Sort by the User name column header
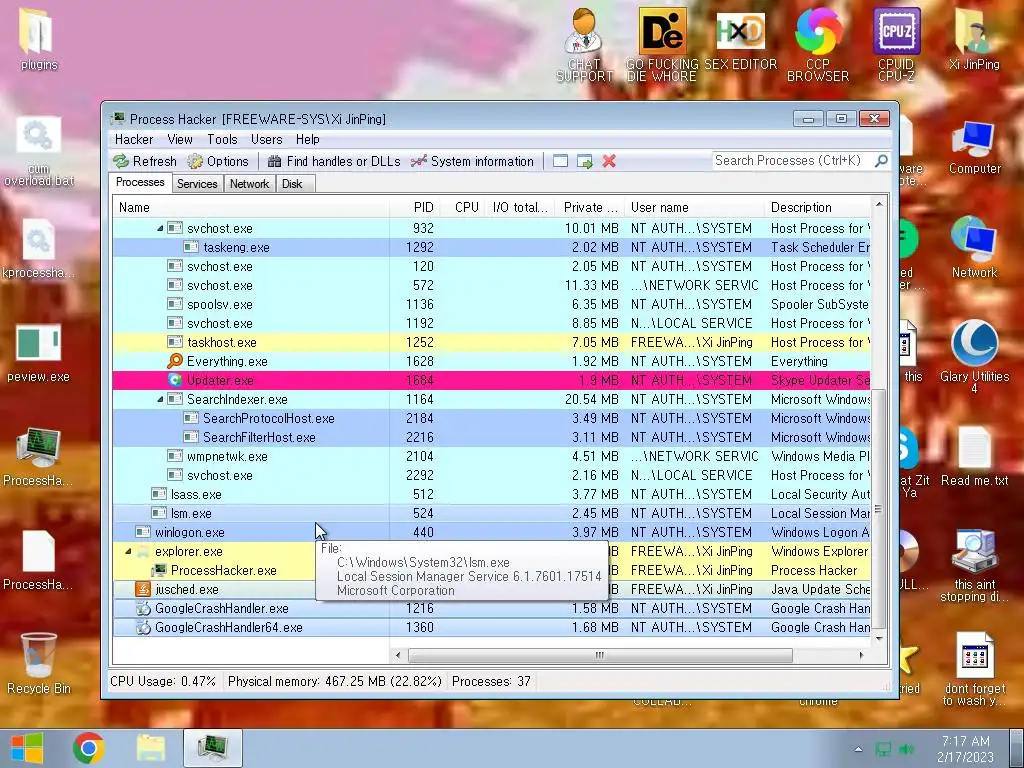Viewport: 1024px width, 768px height. click(x=694, y=208)
